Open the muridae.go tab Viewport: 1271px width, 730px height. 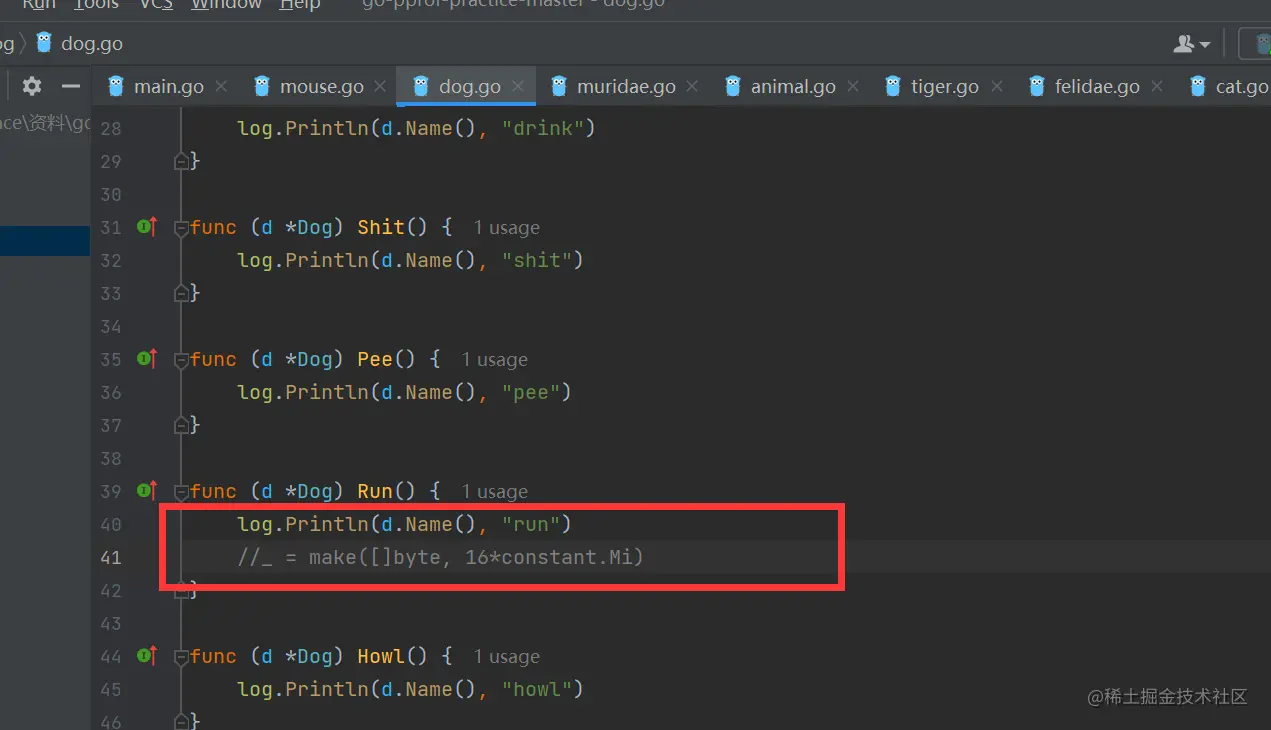(626, 87)
